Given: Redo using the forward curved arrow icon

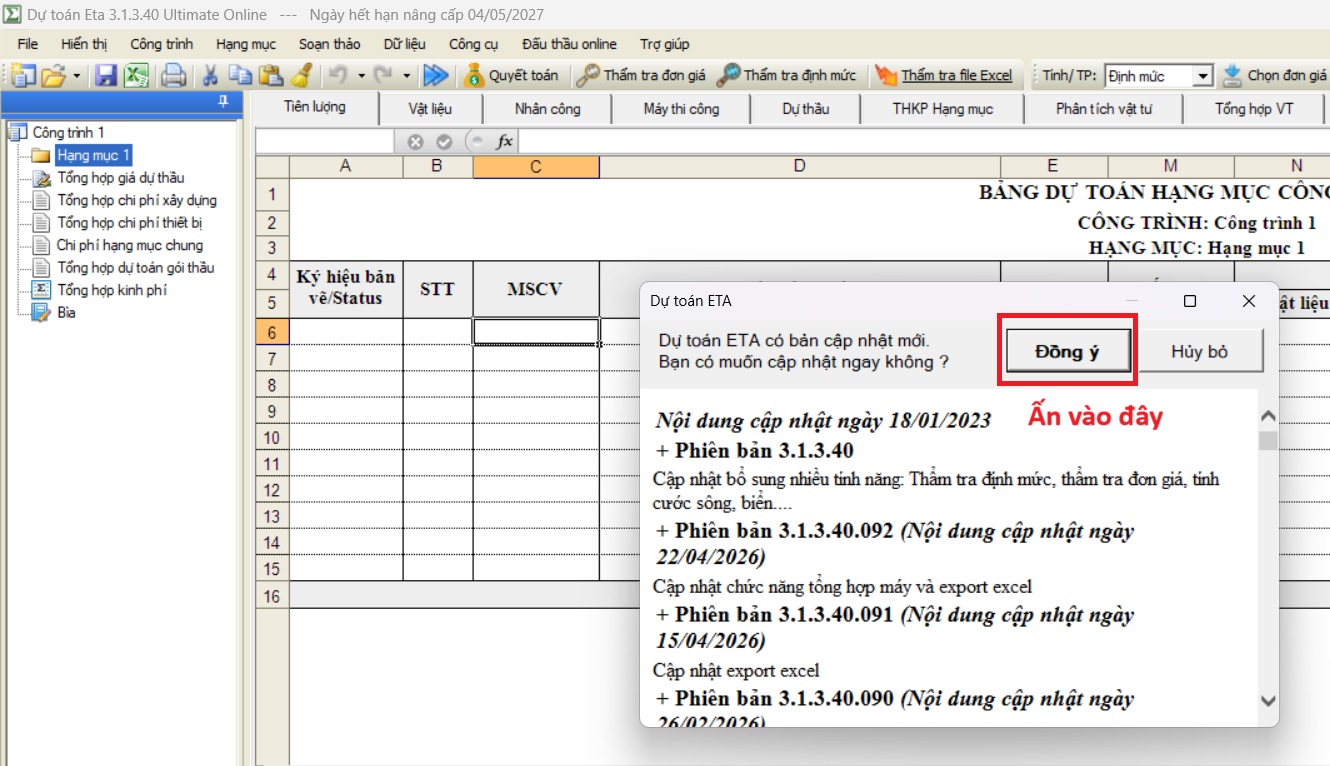Looking at the screenshot, I should pos(382,75).
